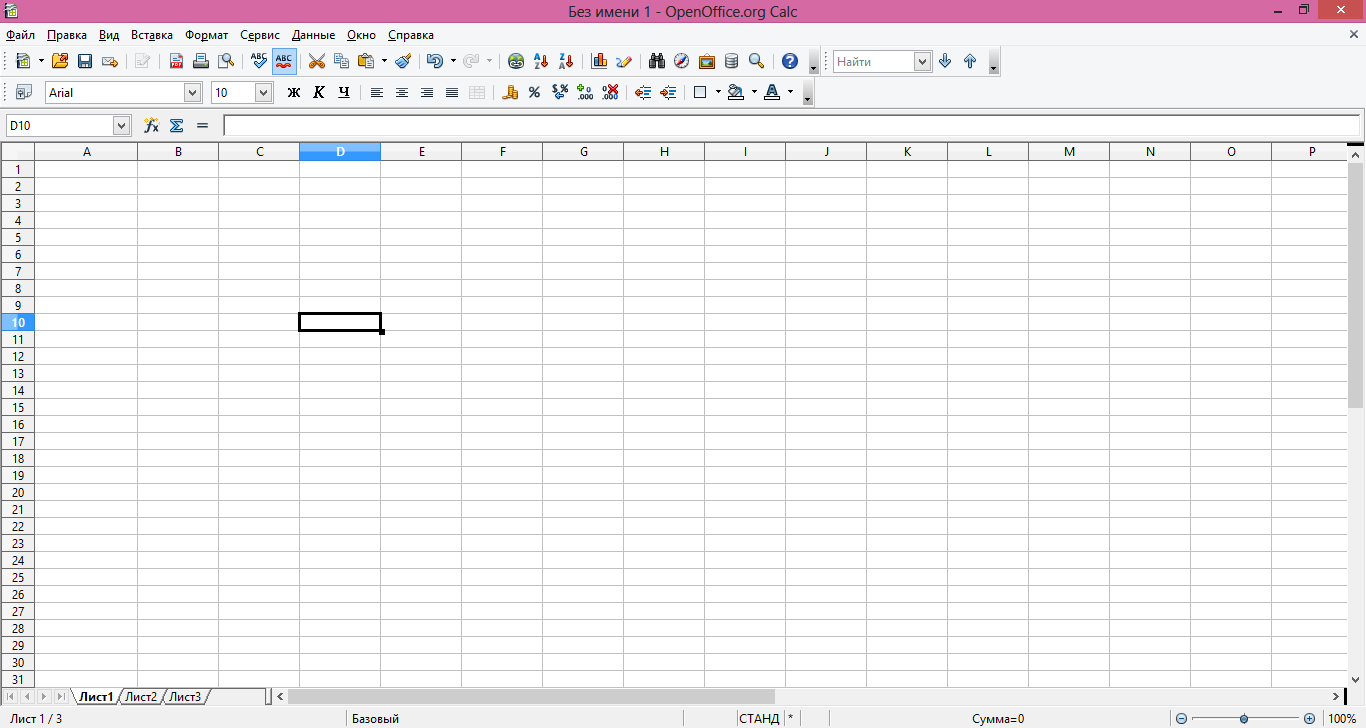
Task: Open the Navigator compass icon
Action: (682, 61)
